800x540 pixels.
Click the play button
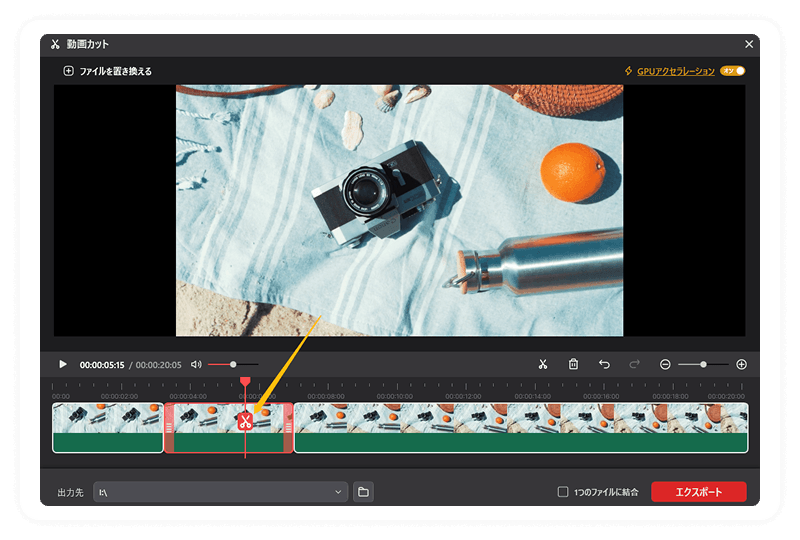[x=63, y=364]
